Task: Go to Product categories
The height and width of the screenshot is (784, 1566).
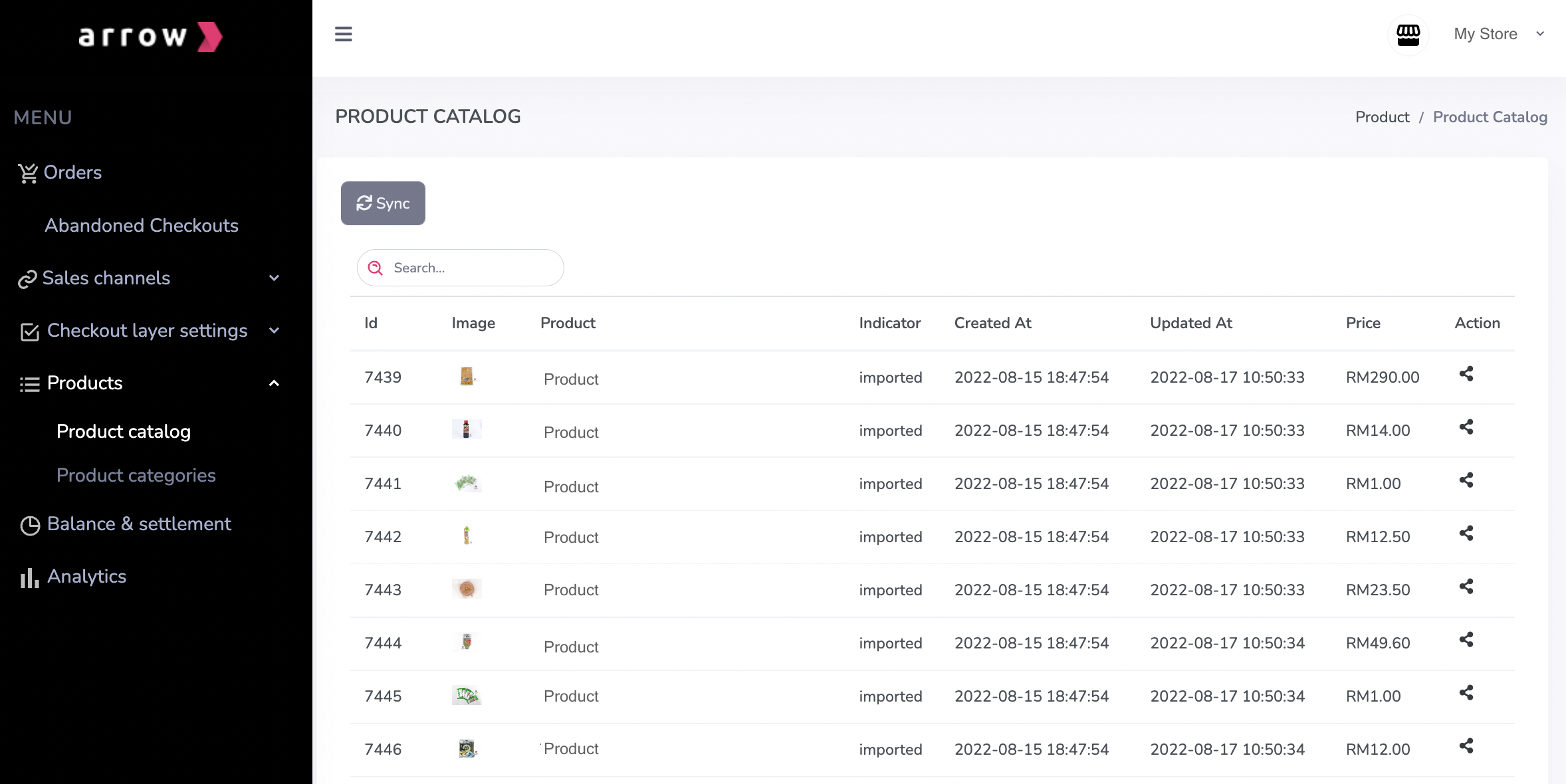Action: pyautogui.click(x=136, y=476)
